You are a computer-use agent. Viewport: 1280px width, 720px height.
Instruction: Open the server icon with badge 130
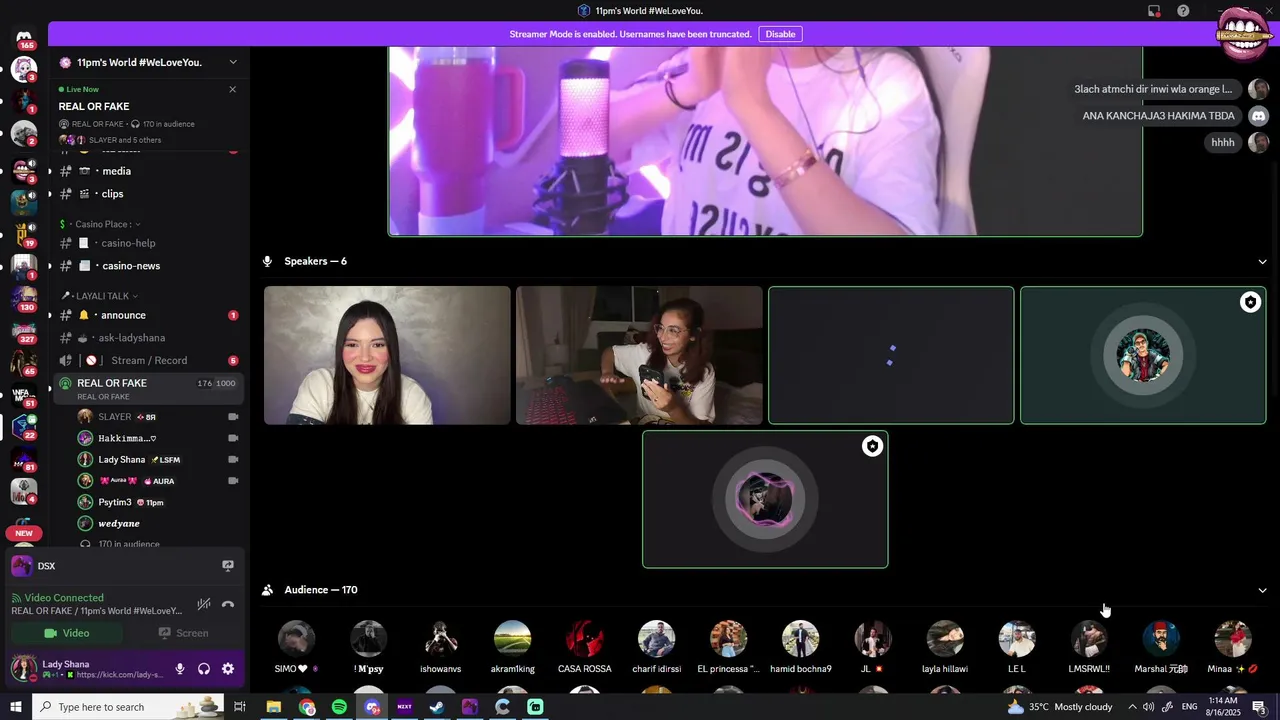click(24, 299)
